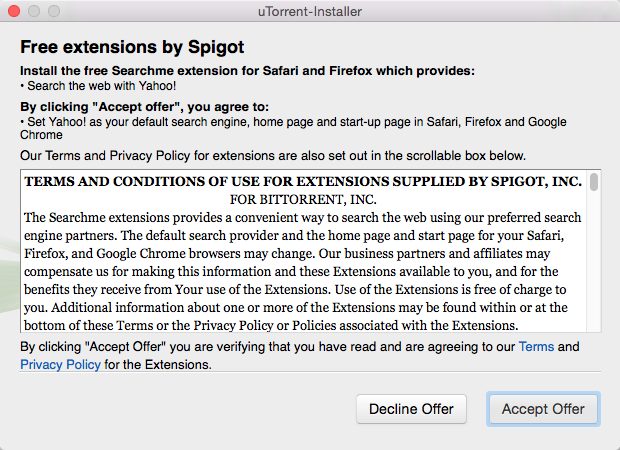Close the uTorrent-Installer window
This screenshot has height=450, width=620.
point(14,10)
